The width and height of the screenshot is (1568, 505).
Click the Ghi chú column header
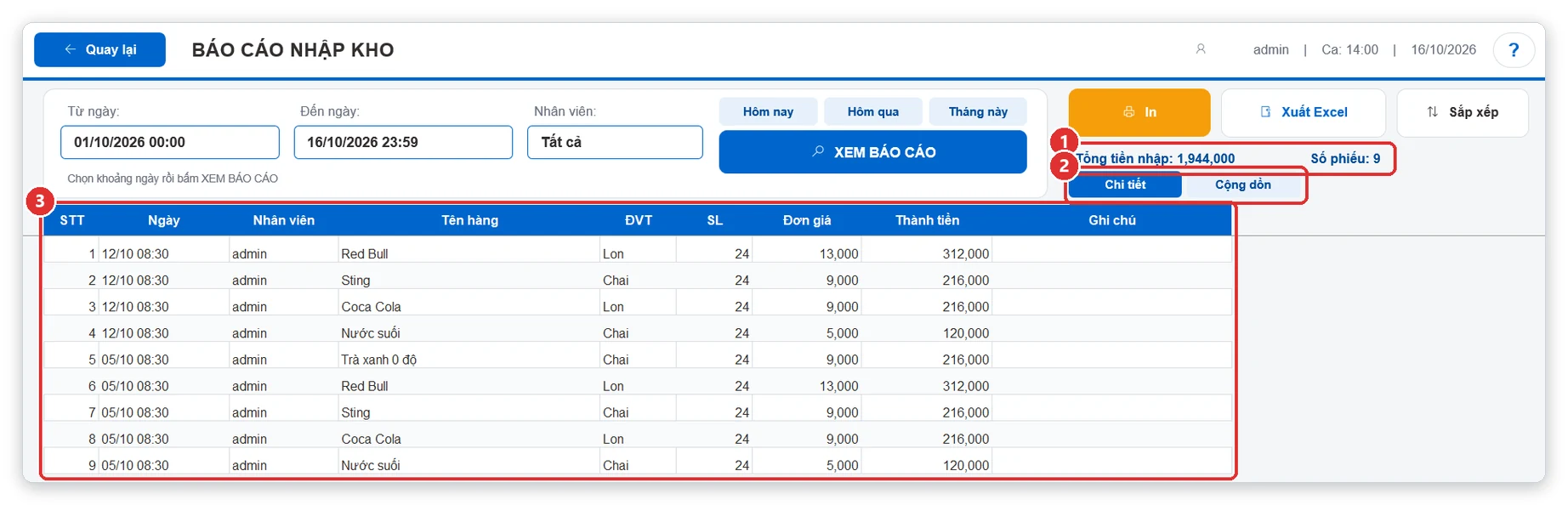pyautogui.click(x=1112, y=220)
